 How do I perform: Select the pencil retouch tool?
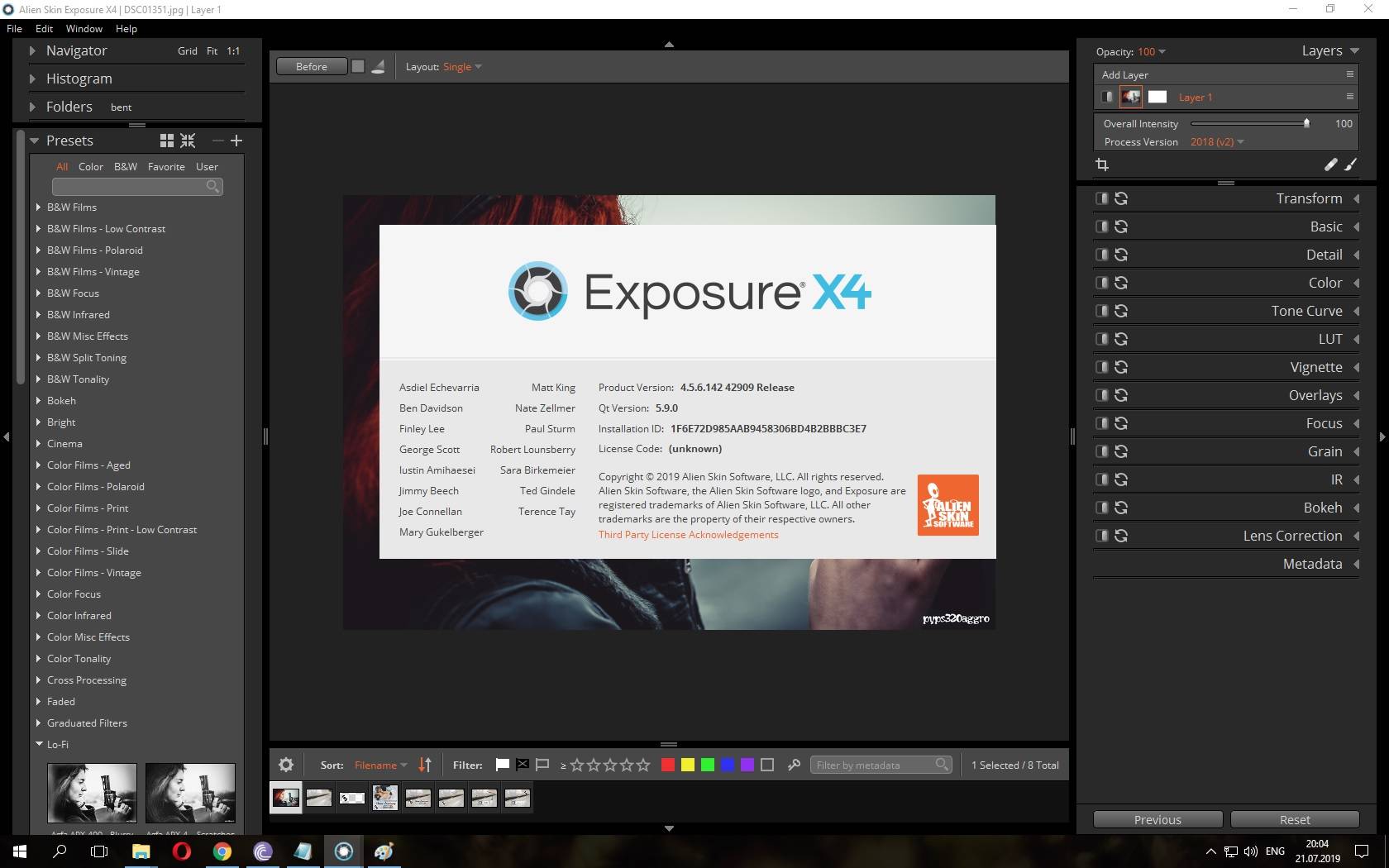click(1330, 165)
